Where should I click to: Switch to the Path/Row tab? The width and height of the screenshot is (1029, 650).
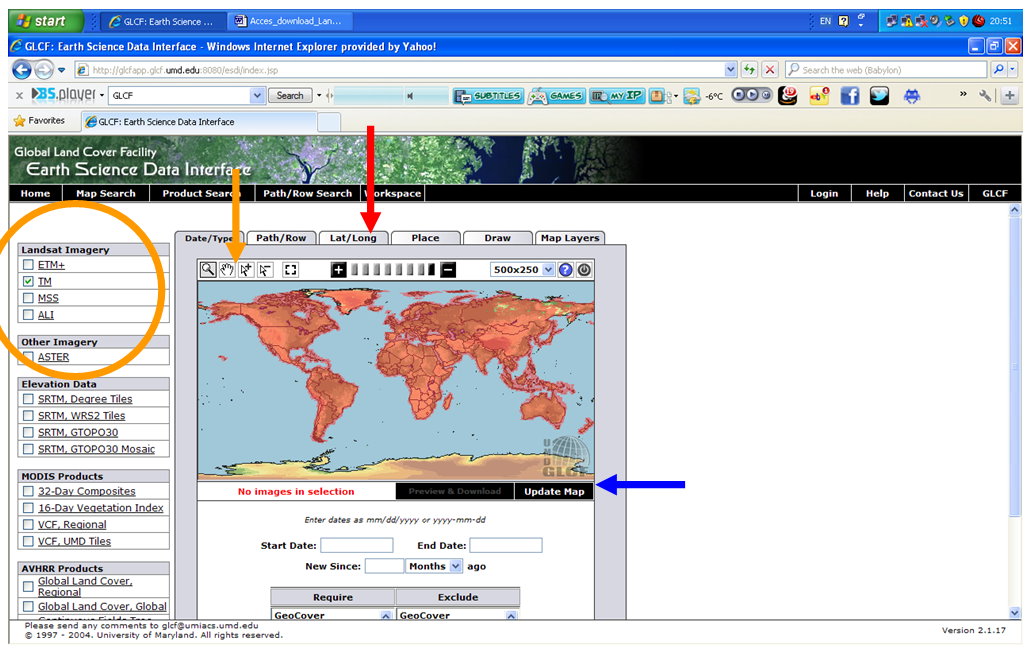pos(282,238)
